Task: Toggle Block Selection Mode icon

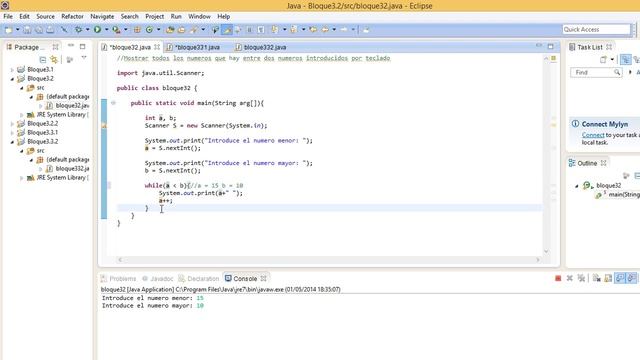Action: click(249, 30)
